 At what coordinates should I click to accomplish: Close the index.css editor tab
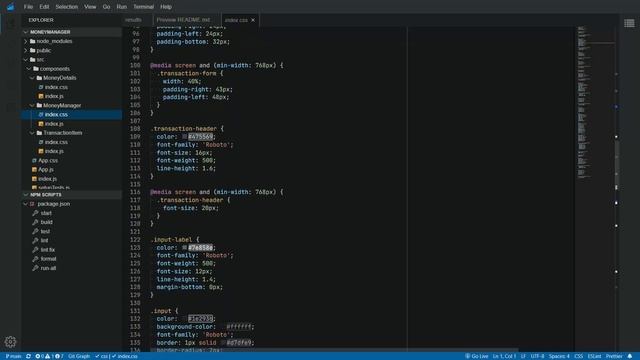pyautogui.click(x=253, y=20)
